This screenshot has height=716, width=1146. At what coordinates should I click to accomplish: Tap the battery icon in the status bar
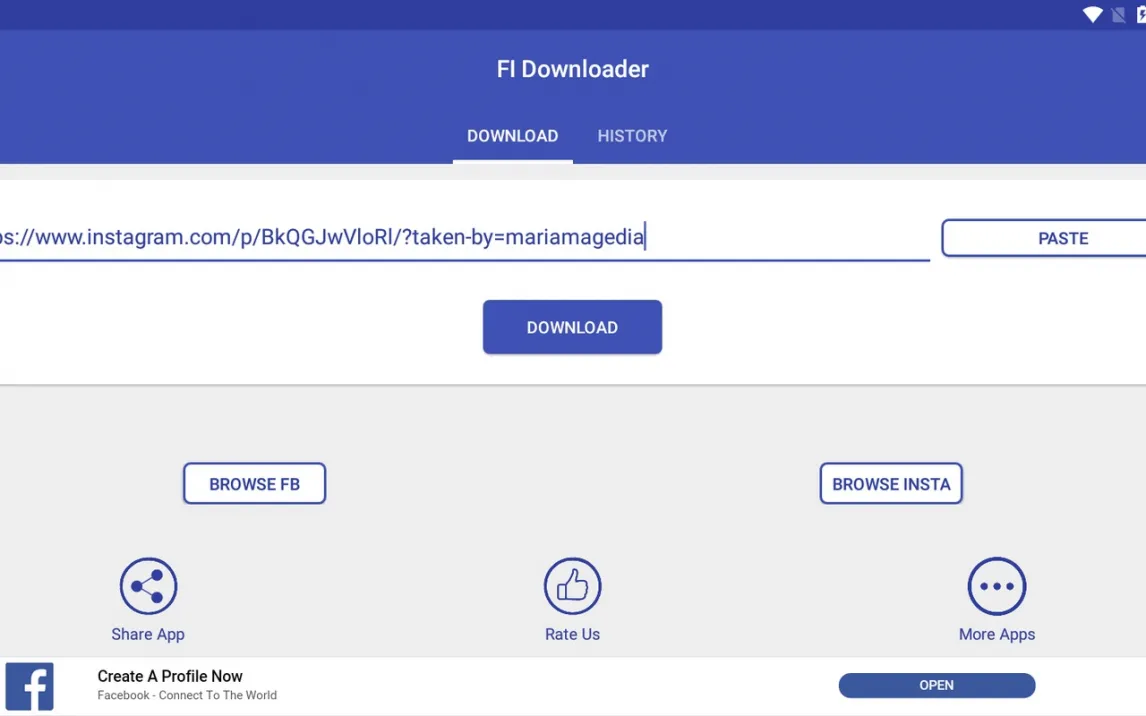click(x=1141, y=14)
